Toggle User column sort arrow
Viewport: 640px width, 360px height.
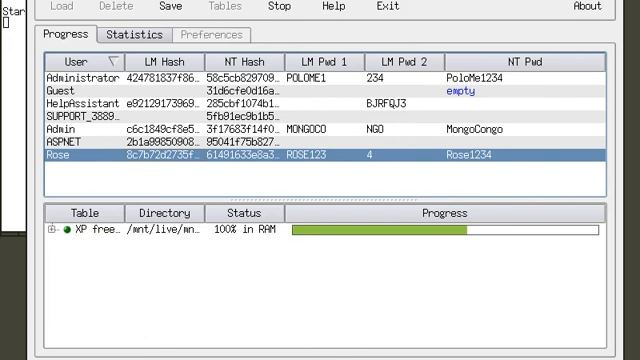coord(113,62)
